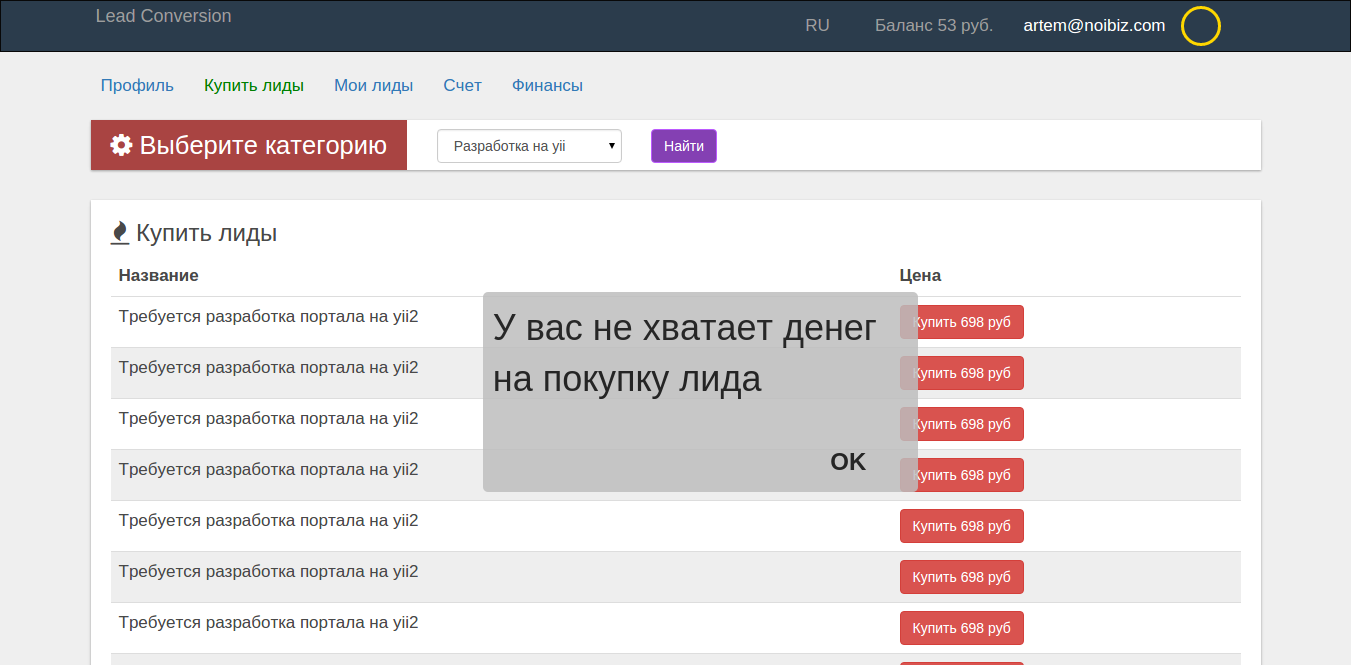1351x665 pixels.
Task: Open the RU language selector
Action: click(x=817, y=26)
